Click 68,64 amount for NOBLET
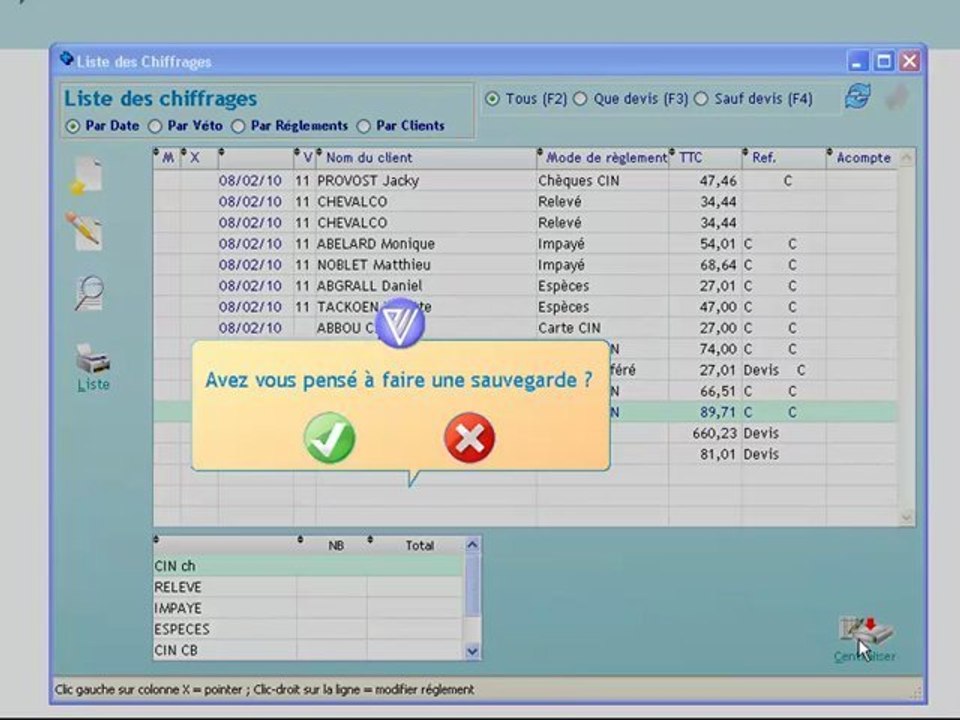960x720 pixels. pos(718,264)
